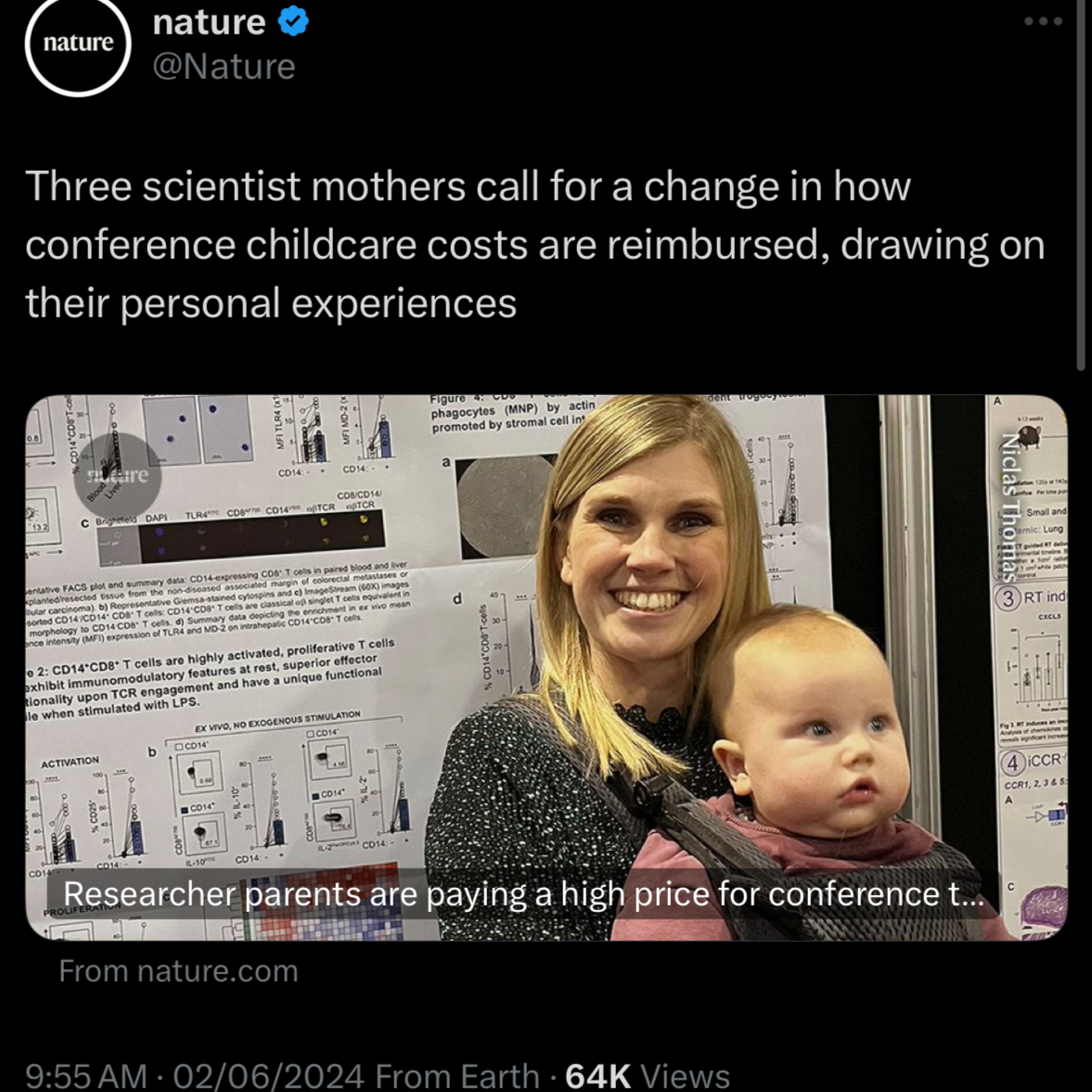Click the blue verified checkmark badge
The height and width of the screenshot is (1092, 1092).
[x=293, y=21]
